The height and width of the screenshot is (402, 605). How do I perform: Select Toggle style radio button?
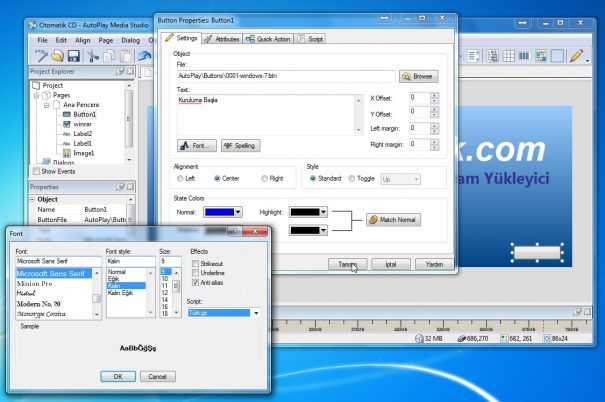click(x=352, y=178)
